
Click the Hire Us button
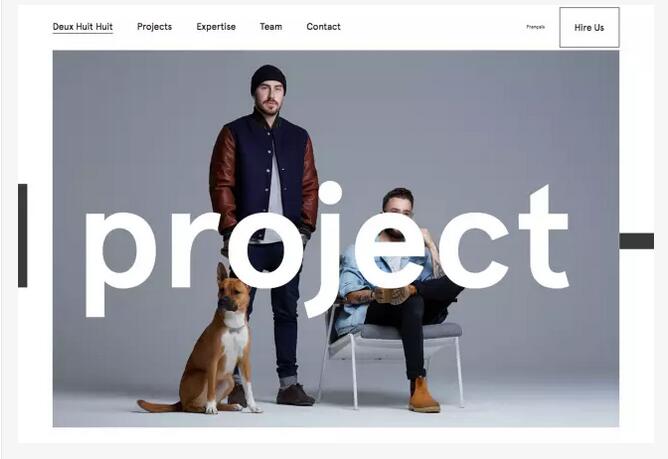click(589, 27)
